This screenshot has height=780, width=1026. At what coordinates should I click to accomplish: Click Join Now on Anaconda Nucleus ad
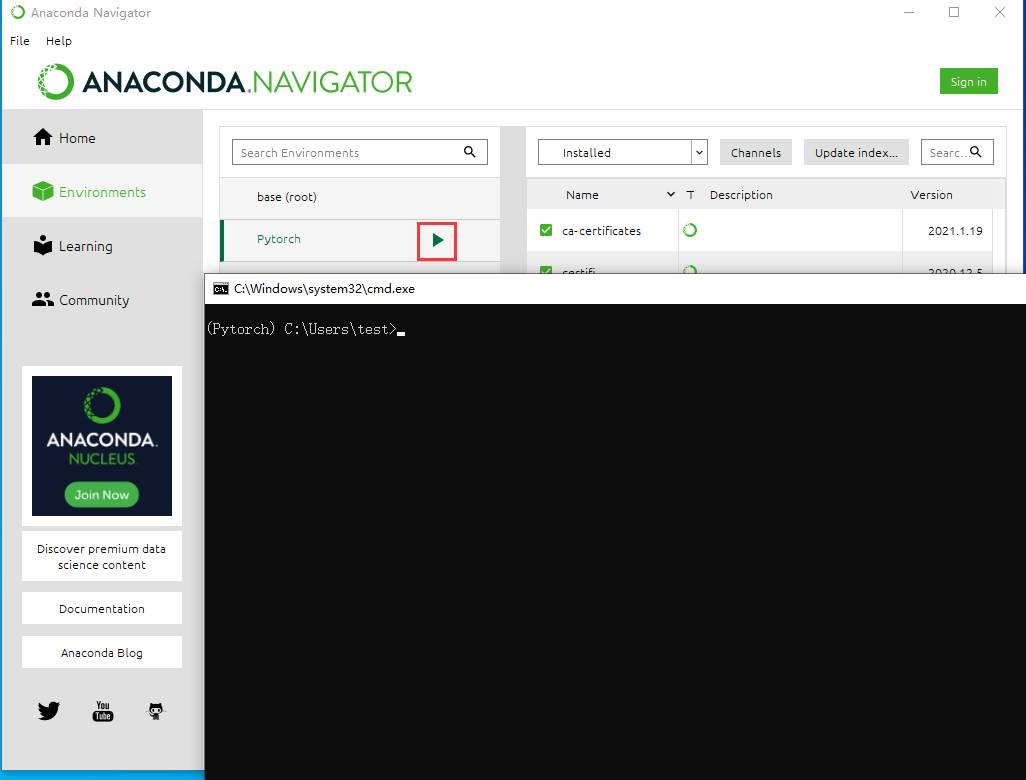[x=101, y=495]
